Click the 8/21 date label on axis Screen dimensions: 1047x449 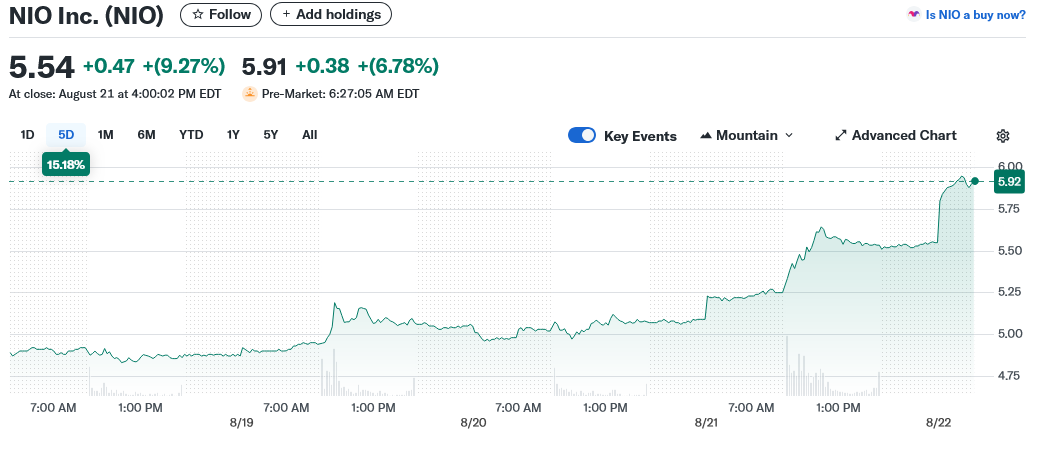706,423
